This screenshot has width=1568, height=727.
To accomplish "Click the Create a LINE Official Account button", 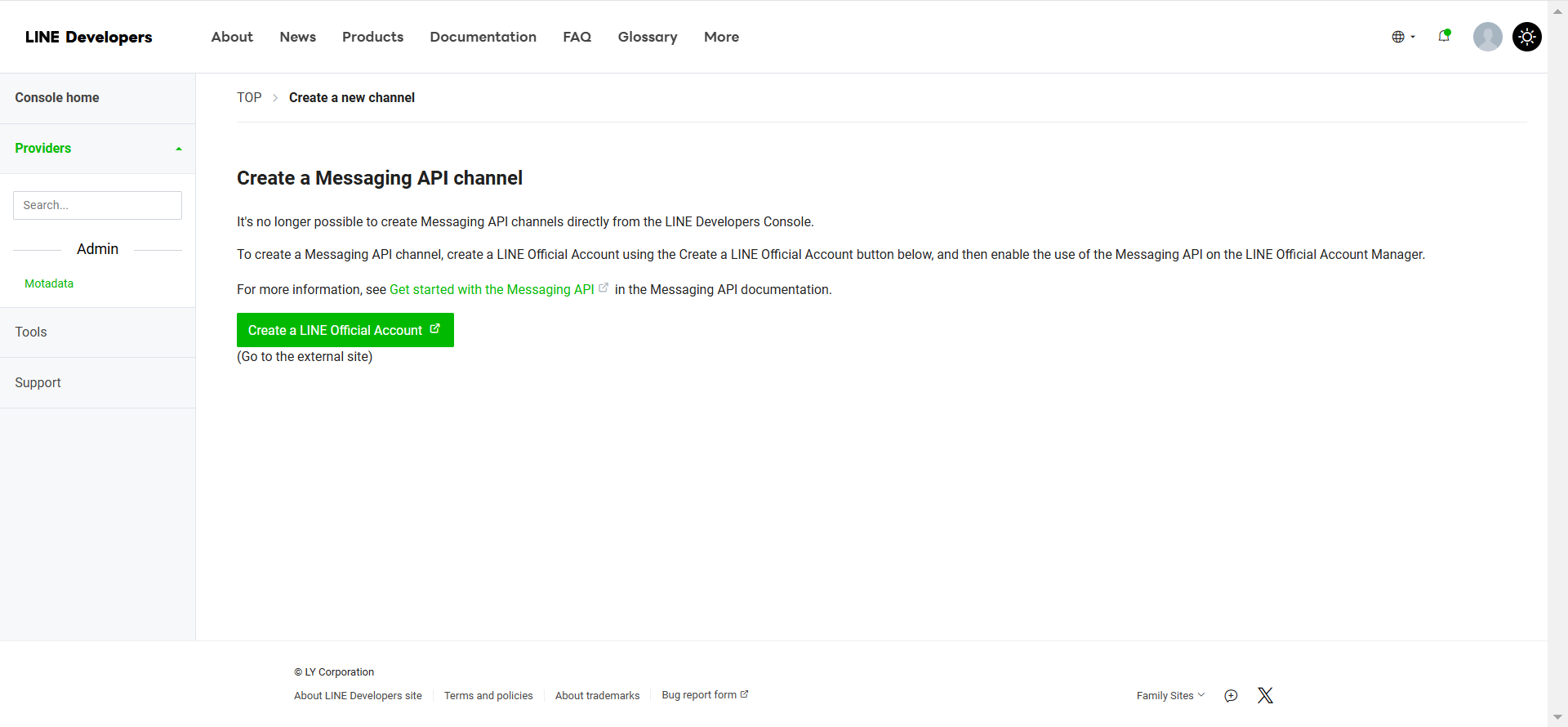I will [x=345, y=330].
